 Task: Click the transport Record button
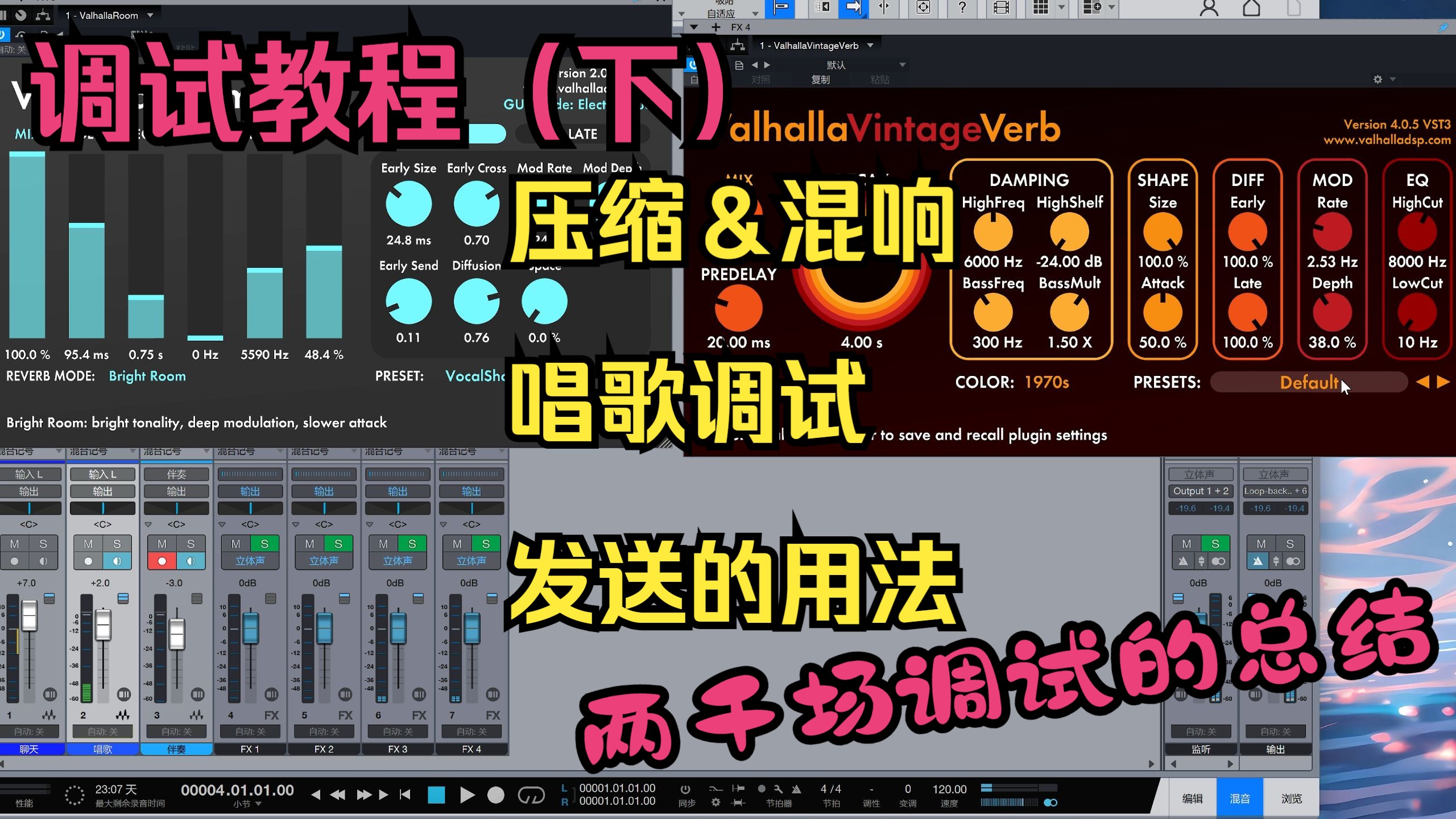(x=496, y=795)
